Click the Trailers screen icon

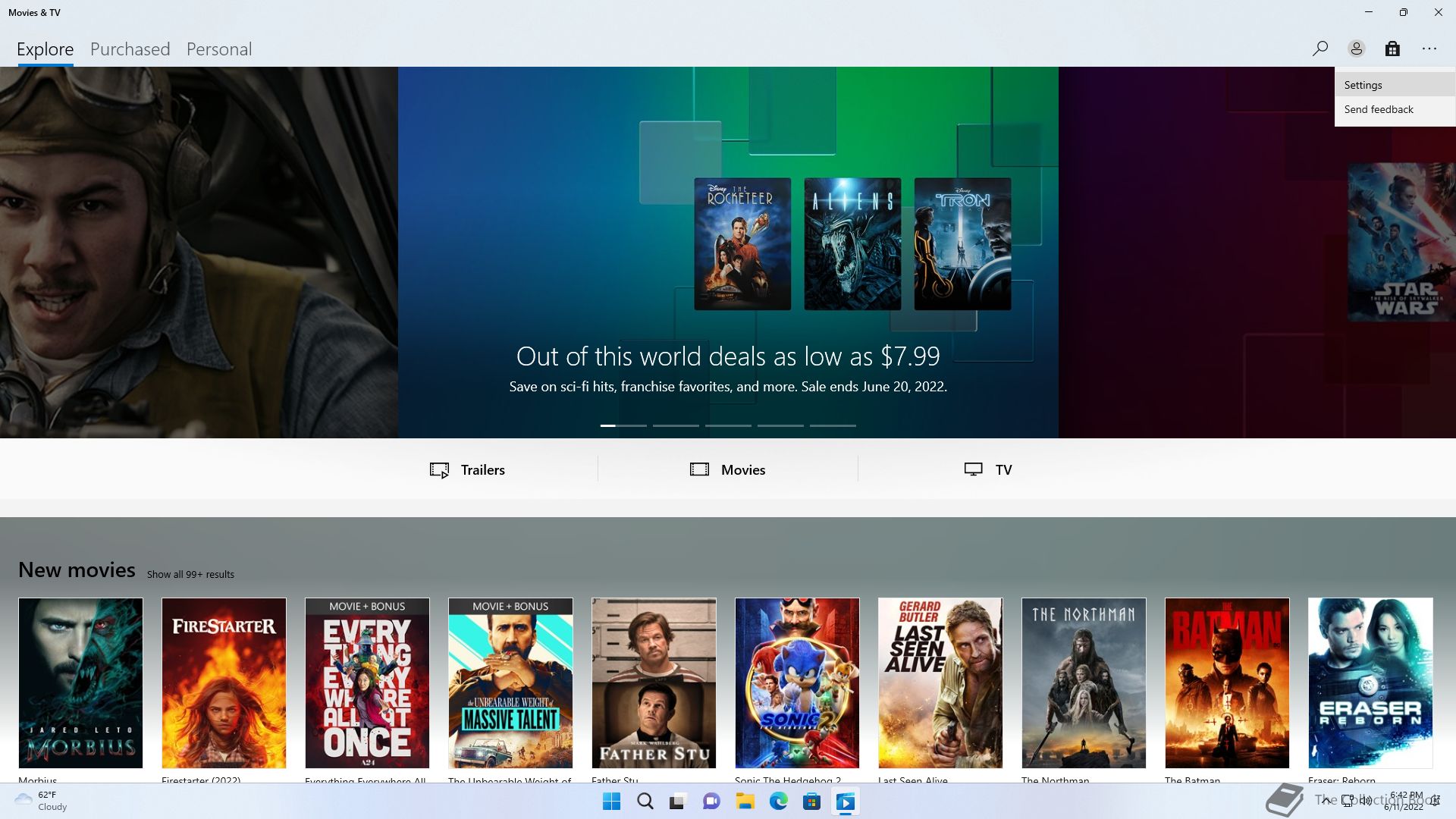(x=439, y=470)
